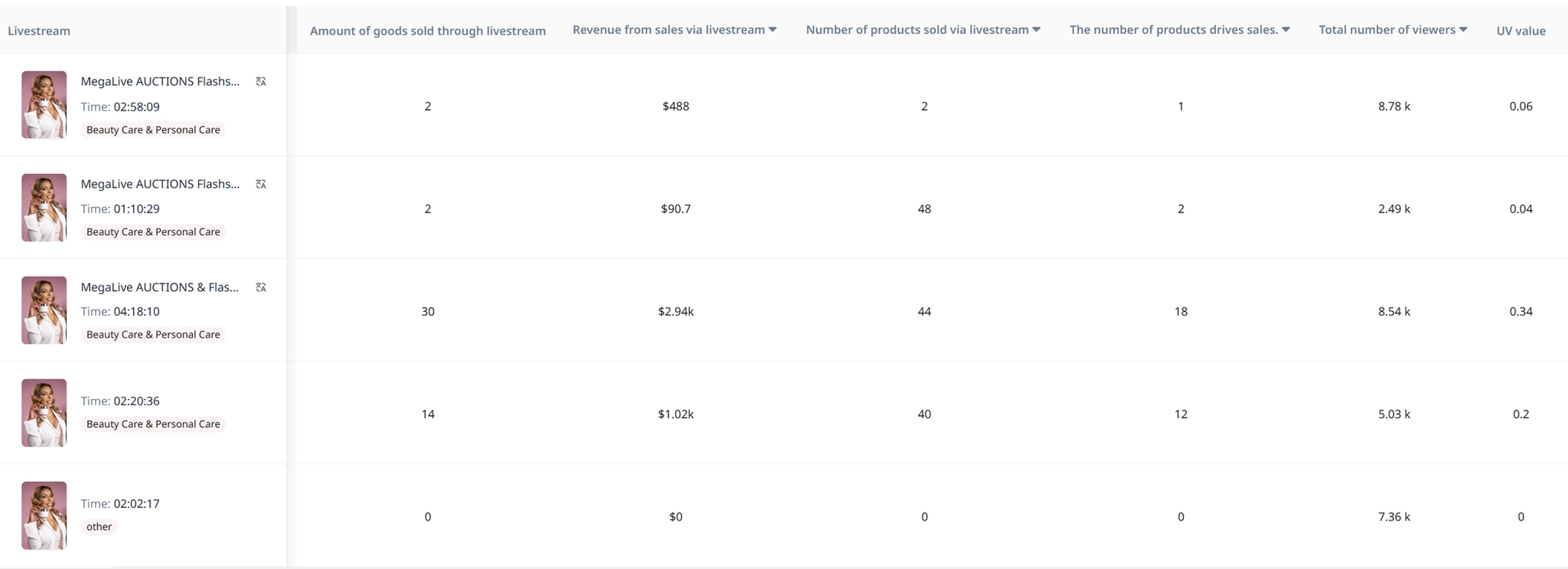Click Amount of goods sold column header
This screenshot has width=1568, height=569.
428,31
